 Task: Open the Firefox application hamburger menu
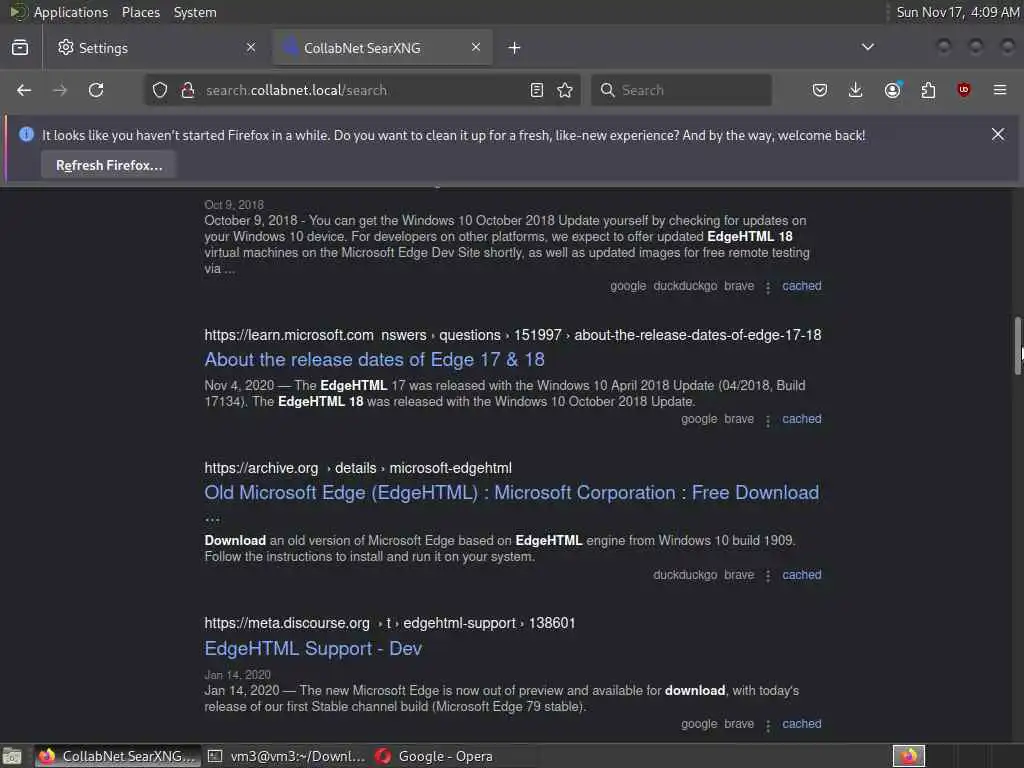click(1000, 90)
